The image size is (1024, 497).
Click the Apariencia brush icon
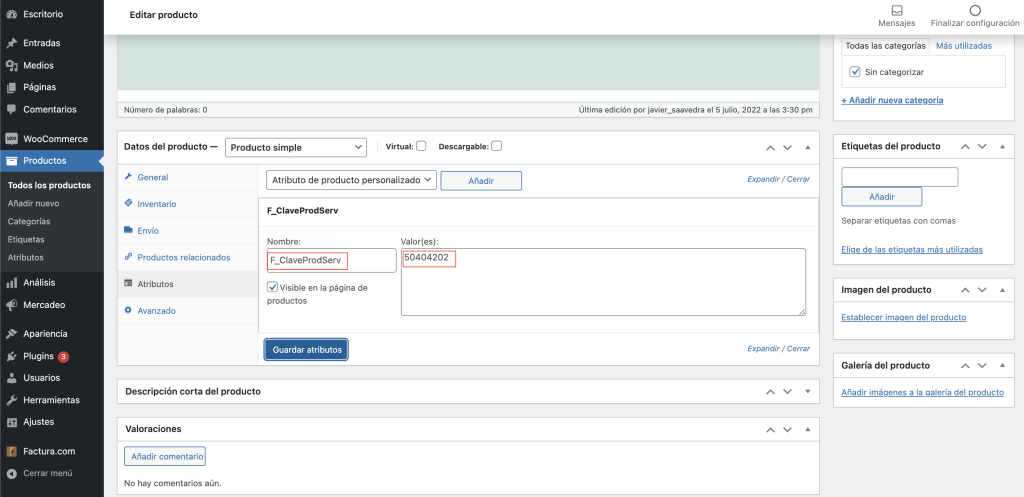pyautogui.click(x=11, y=334)
